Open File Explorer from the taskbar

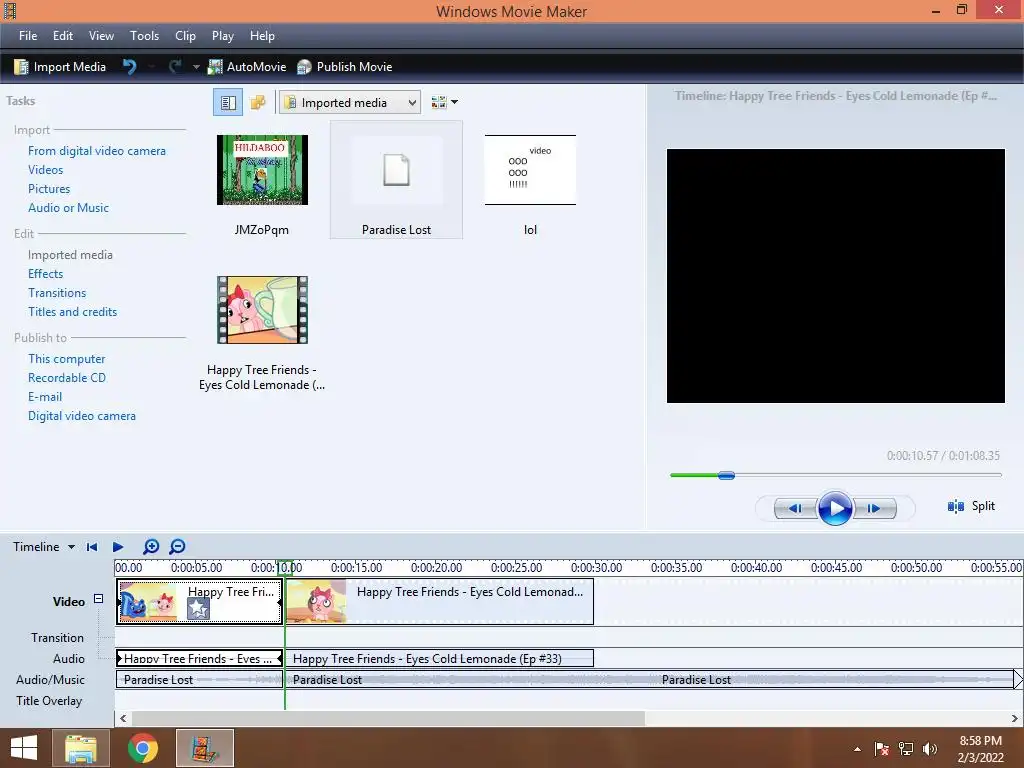(x=81, y=748)
